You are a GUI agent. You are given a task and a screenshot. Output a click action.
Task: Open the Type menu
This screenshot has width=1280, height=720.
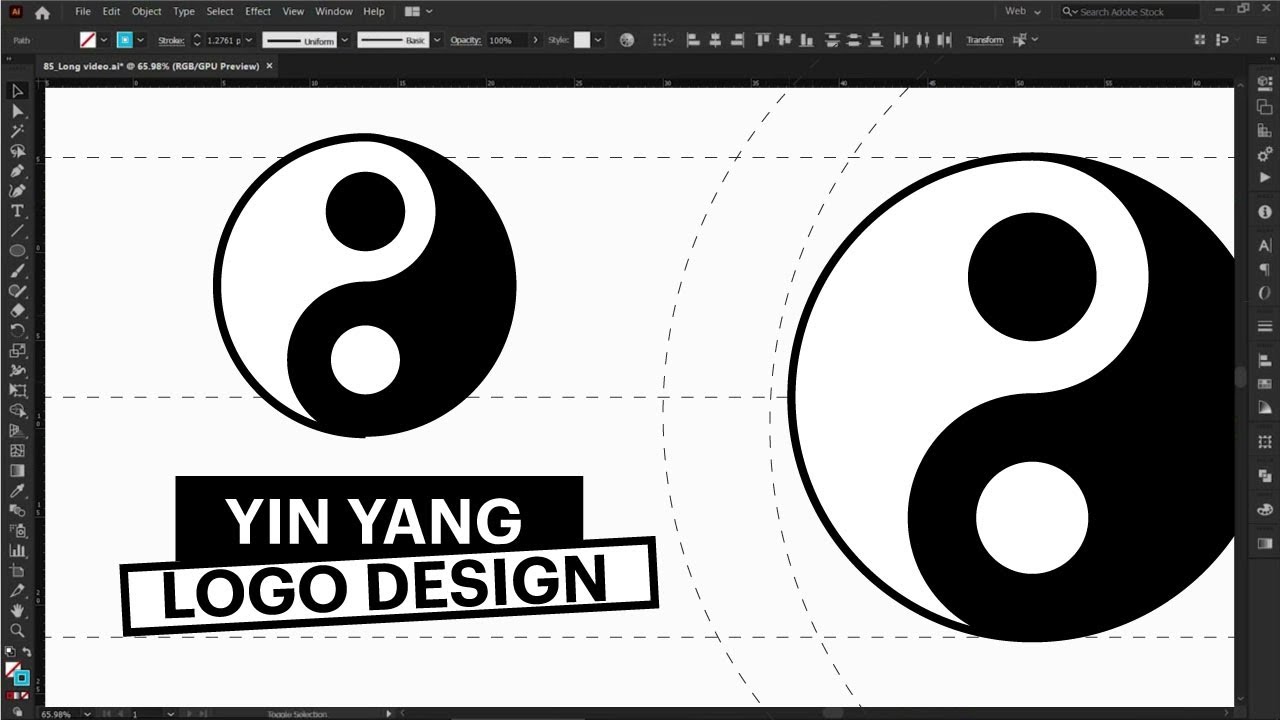(x=184, y=12)
